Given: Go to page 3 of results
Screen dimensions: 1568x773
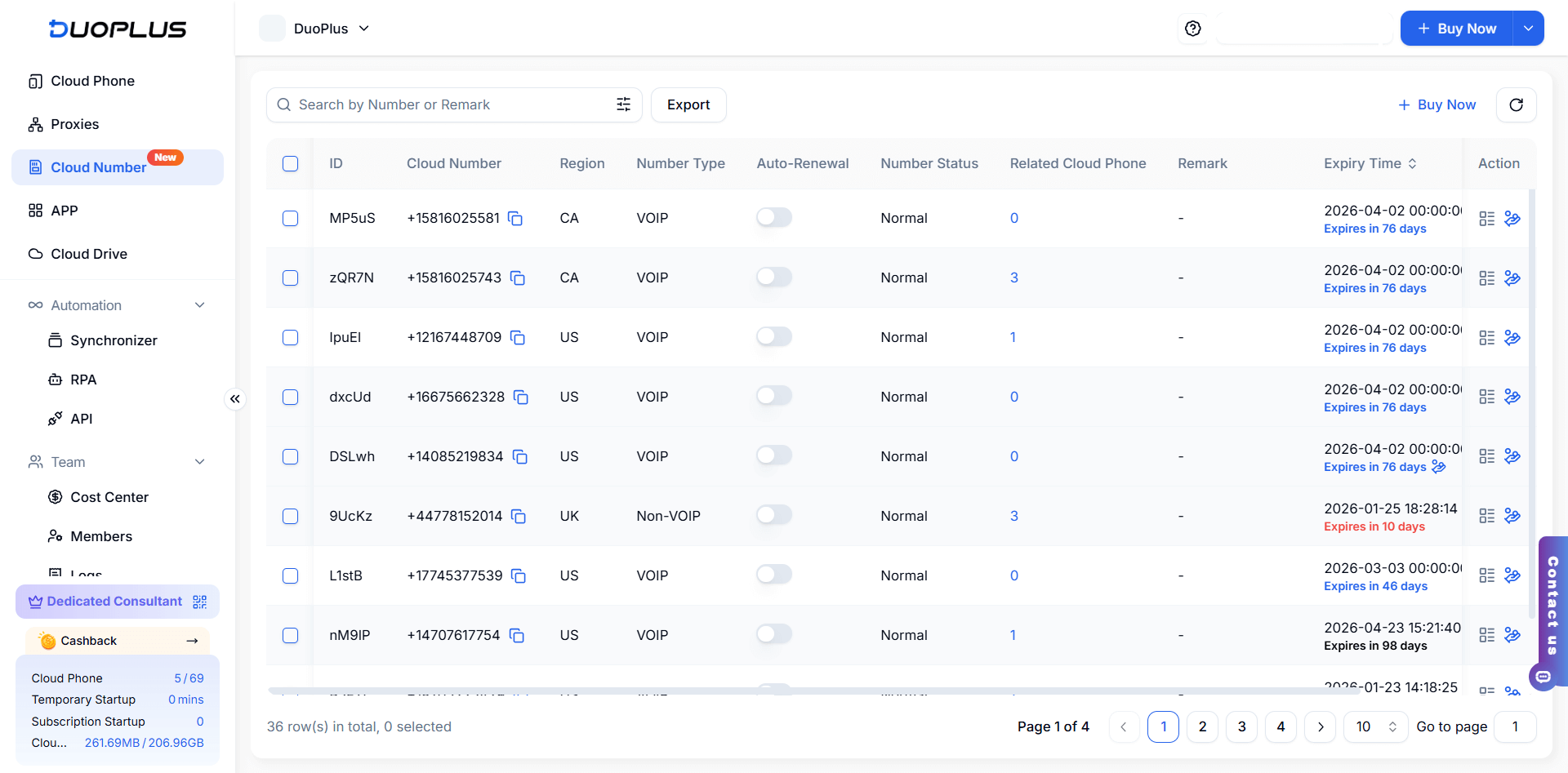Looking at the screenshot, I should tap(1241, 726).
